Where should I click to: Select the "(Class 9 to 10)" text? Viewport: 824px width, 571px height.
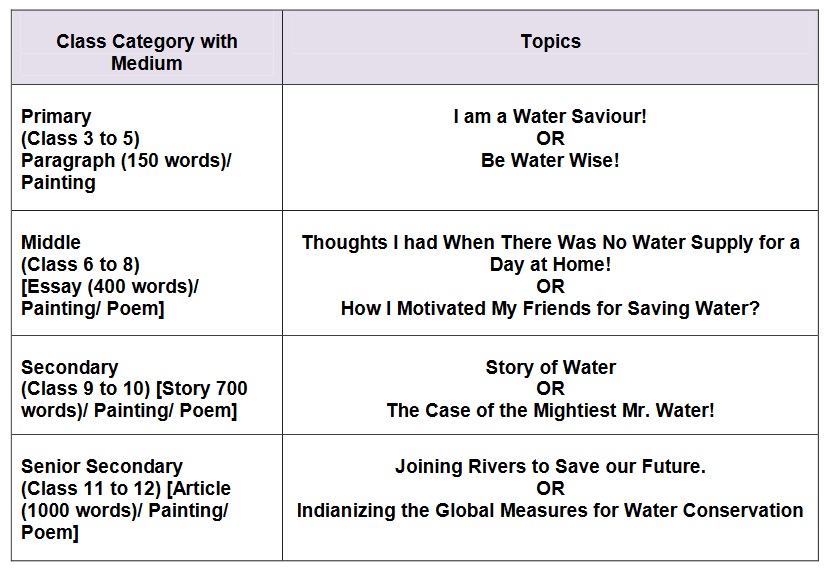(x=85, y=389)
